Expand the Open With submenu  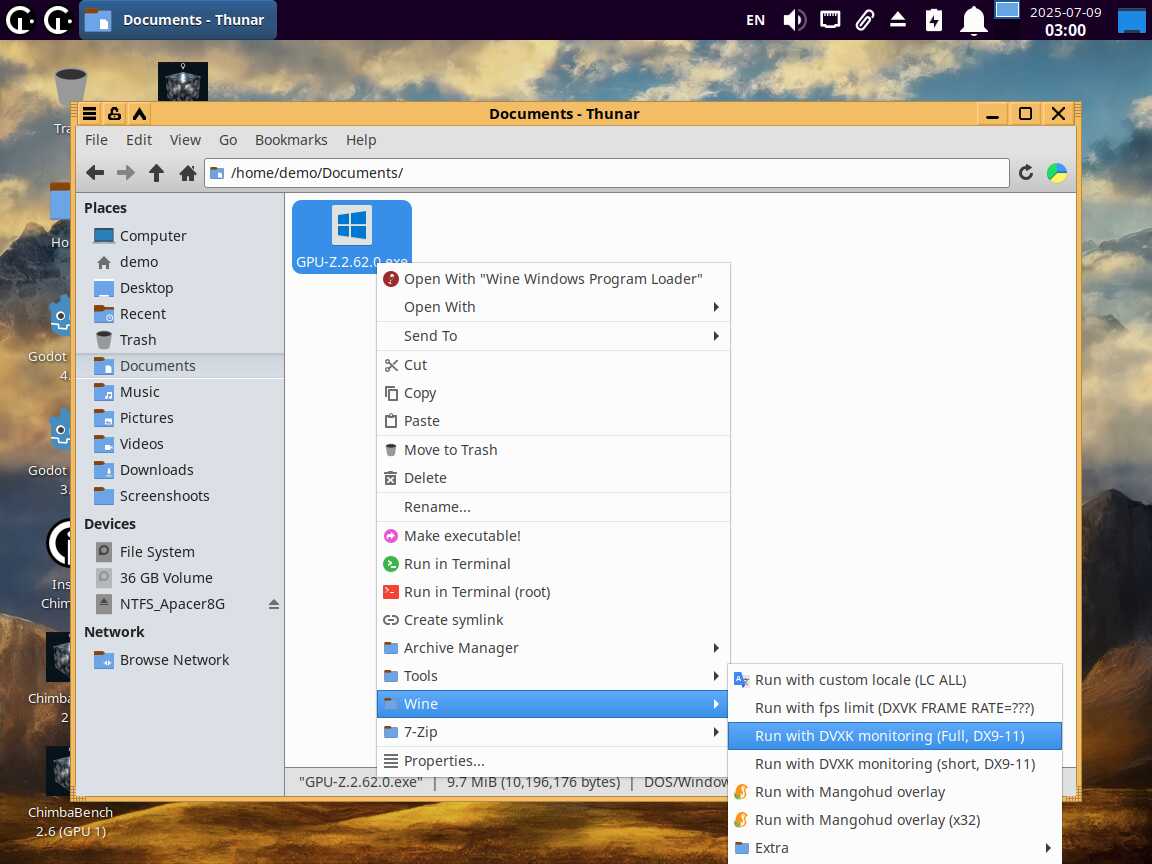pos(553,307)
